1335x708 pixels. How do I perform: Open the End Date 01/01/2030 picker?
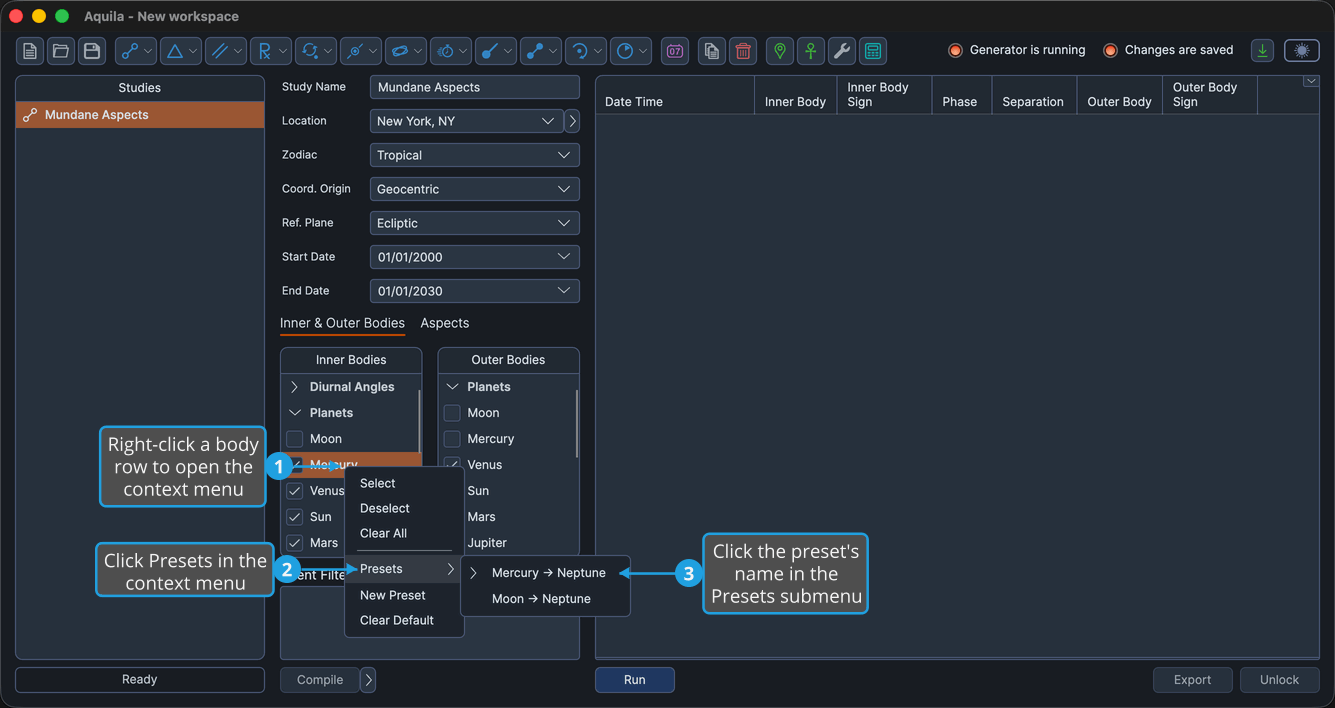(x=475, y=291)
